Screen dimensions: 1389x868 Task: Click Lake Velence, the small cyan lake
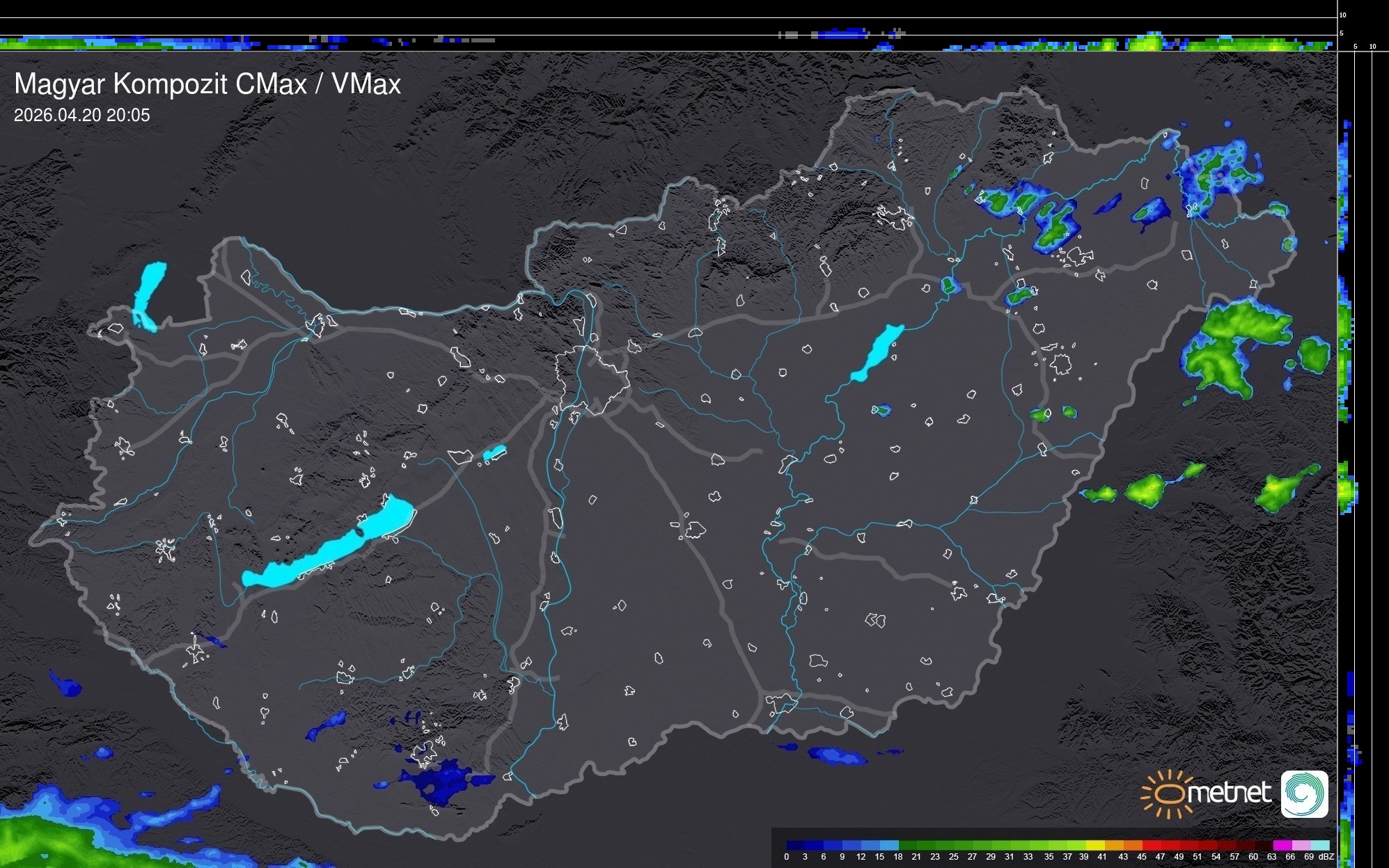pyautogui.click(x=494, y=454)
